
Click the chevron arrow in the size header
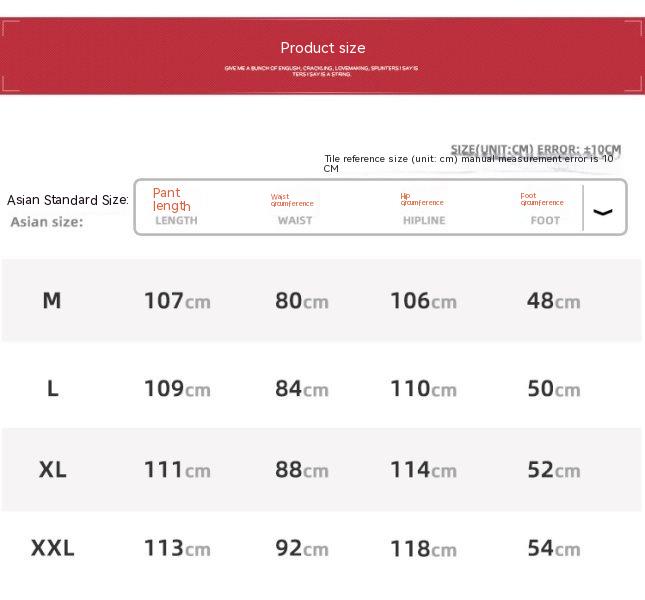point(603,211)
